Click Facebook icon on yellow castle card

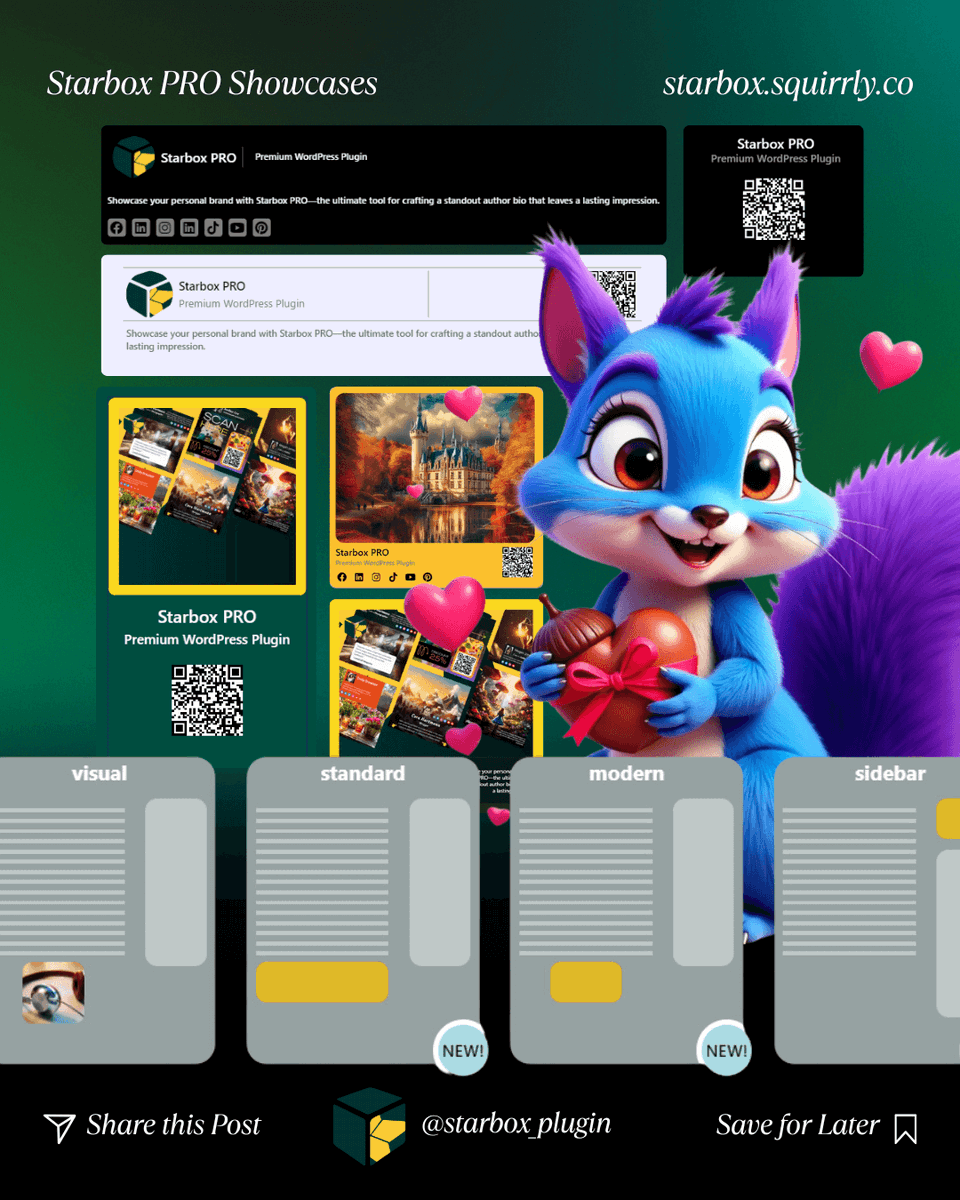click(x=342, y=577)
